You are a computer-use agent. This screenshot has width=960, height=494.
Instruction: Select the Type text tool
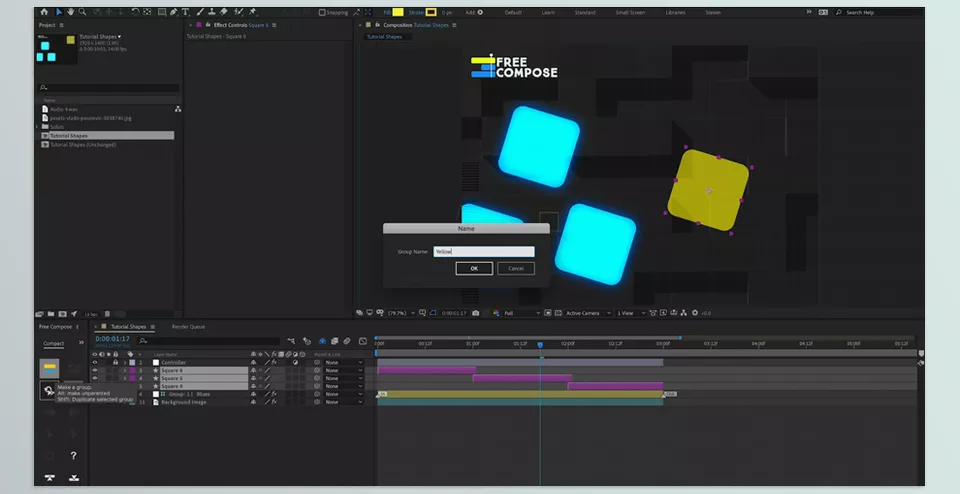[x=185, y=12]
